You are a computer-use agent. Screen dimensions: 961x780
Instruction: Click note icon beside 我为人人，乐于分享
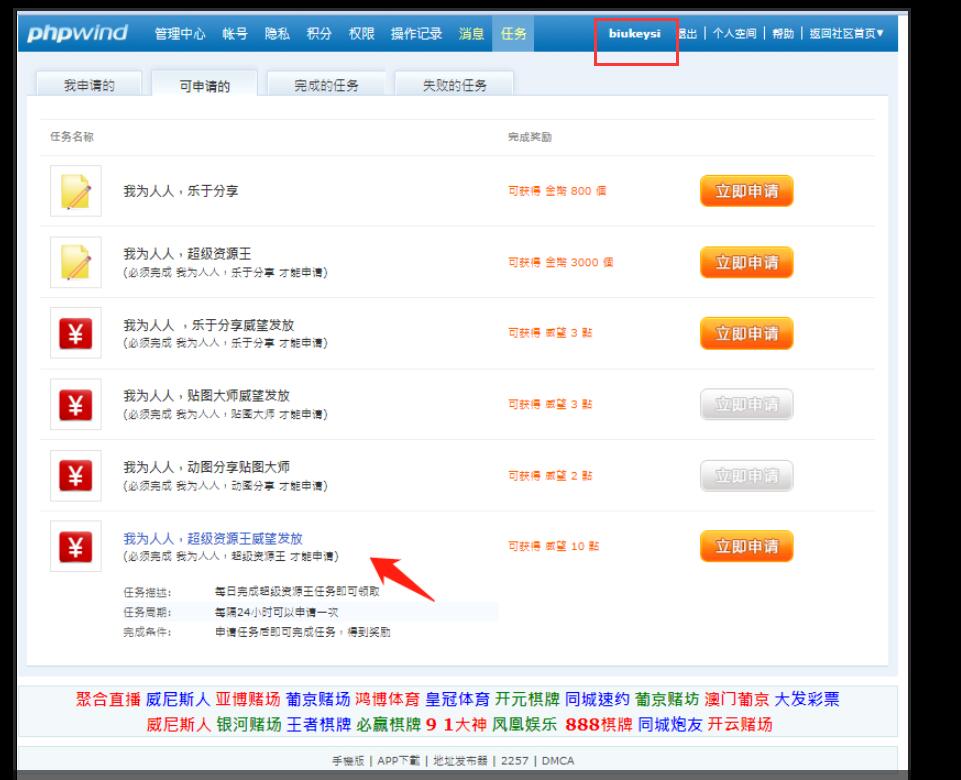coord(76,190)
